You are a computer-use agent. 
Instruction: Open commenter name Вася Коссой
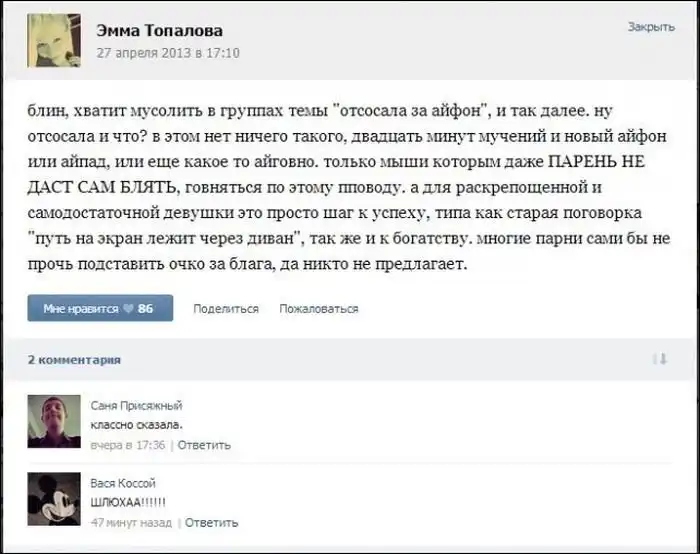point(123,483)
